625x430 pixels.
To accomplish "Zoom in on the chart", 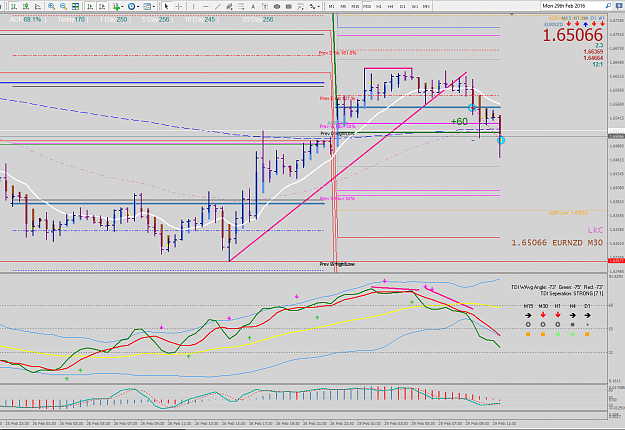I will point(51,6).
